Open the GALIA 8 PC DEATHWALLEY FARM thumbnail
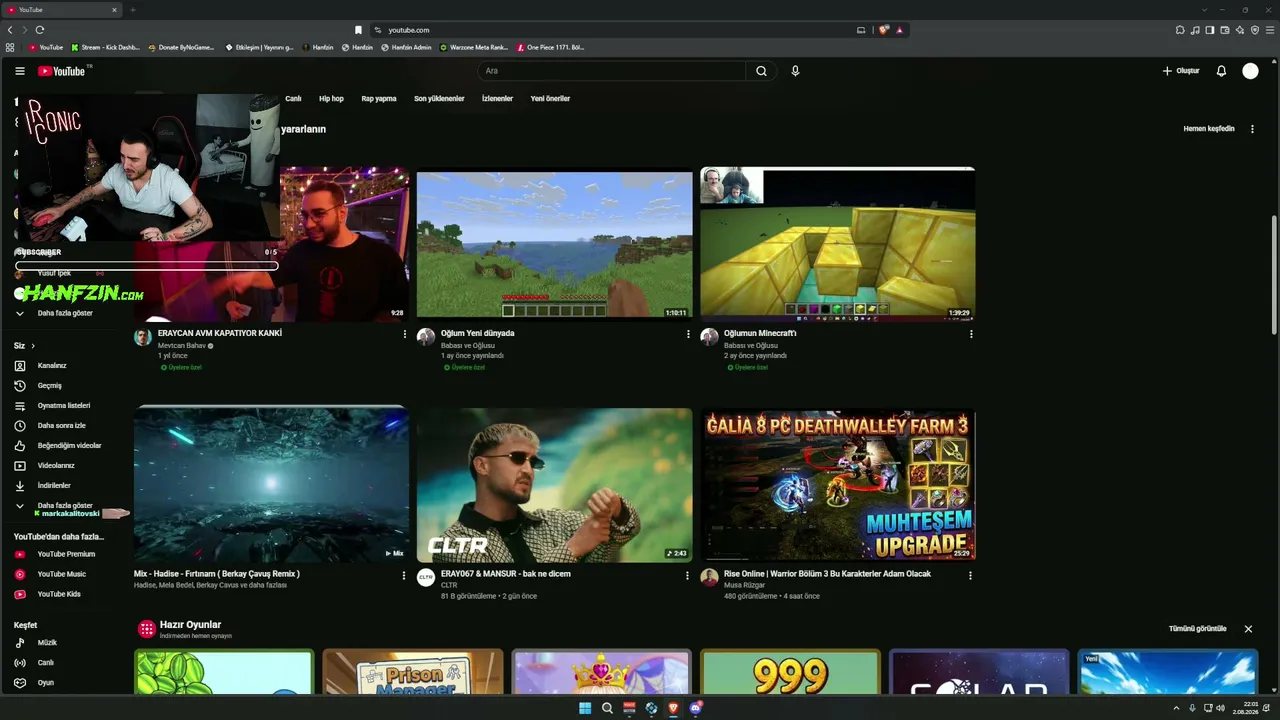 click(x=838, y=485)
